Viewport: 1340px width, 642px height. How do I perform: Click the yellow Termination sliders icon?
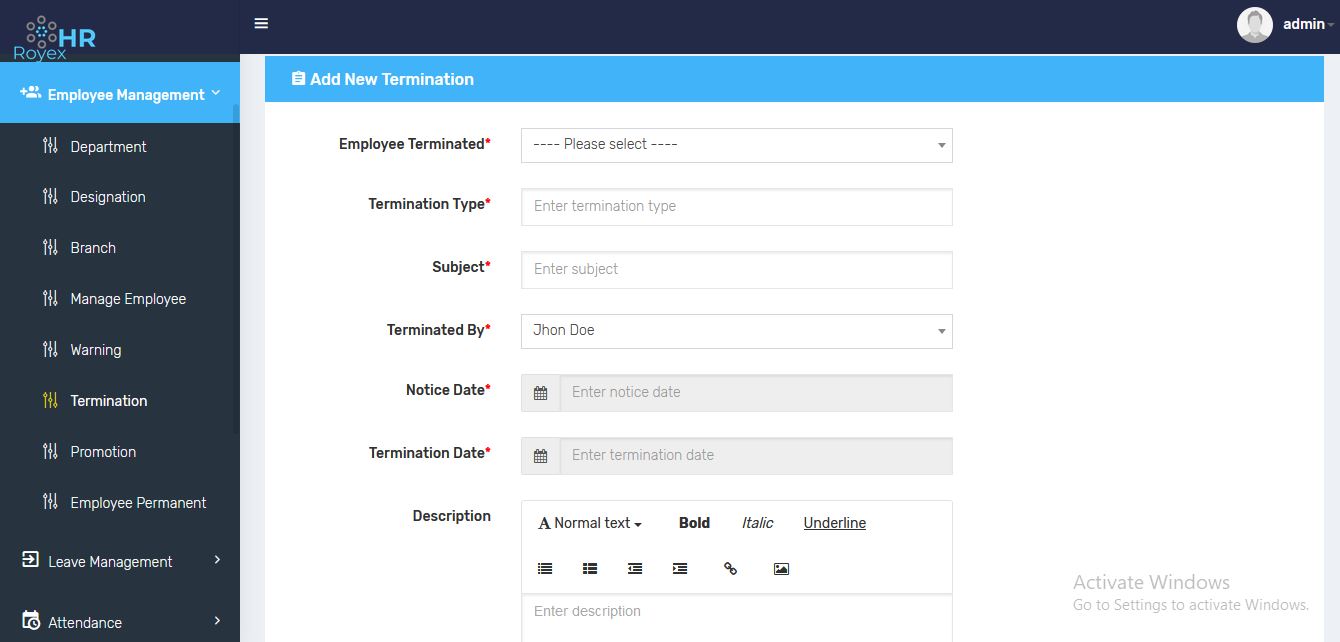tap(50, 400)
